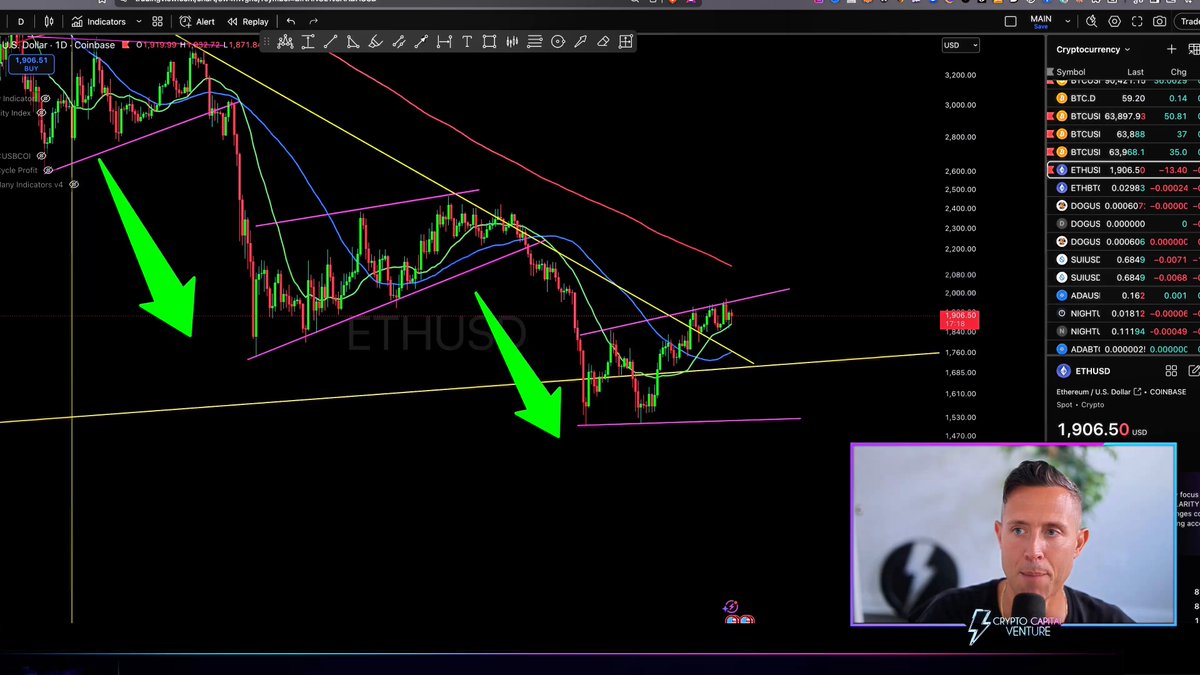1200x675 pixels.
Task: Toggle visibility of Cycle Profit indicator
Action: tap(48, 171)
